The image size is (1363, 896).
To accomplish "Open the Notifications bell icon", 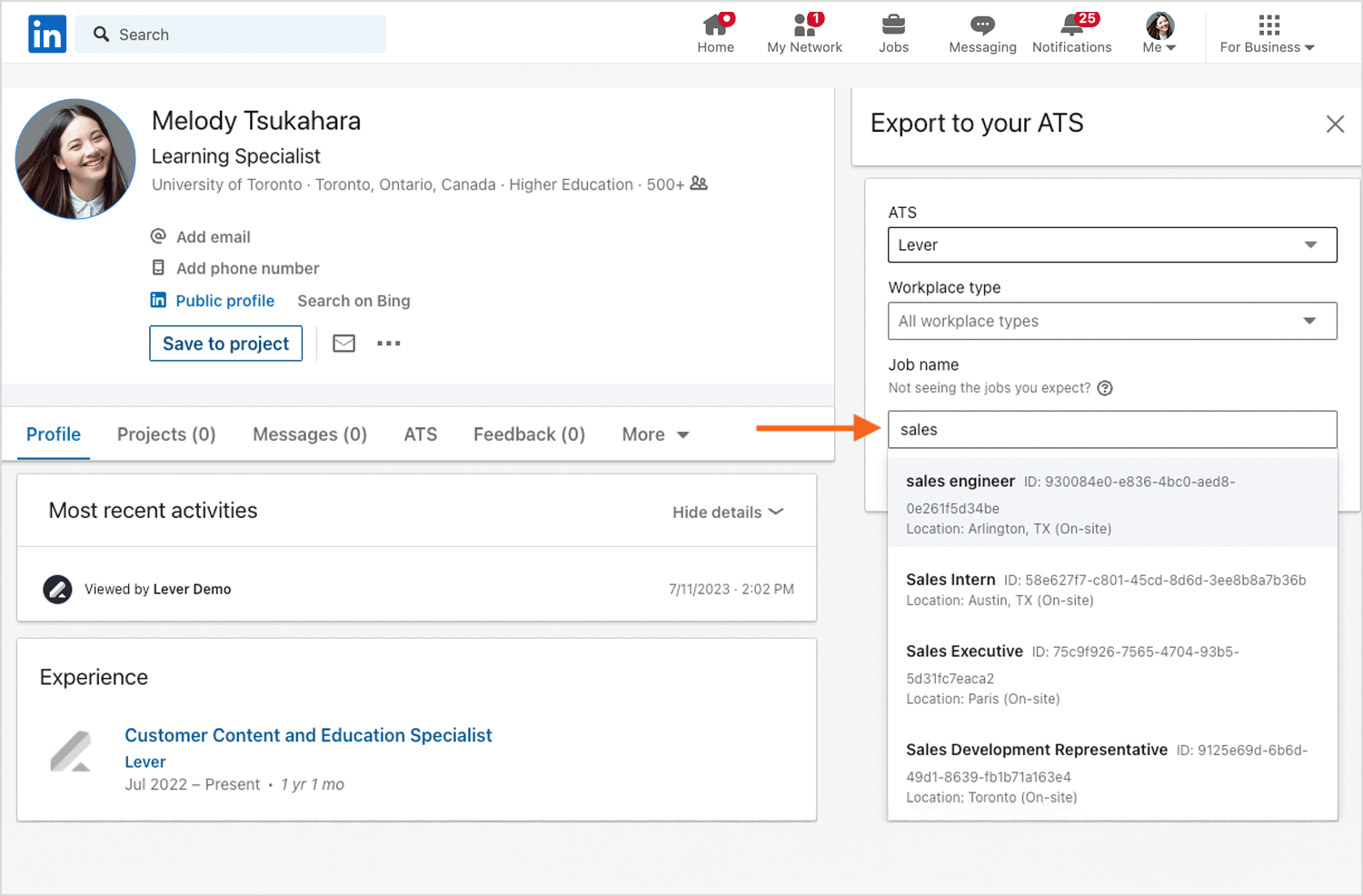I will [x=1072, y=34].
